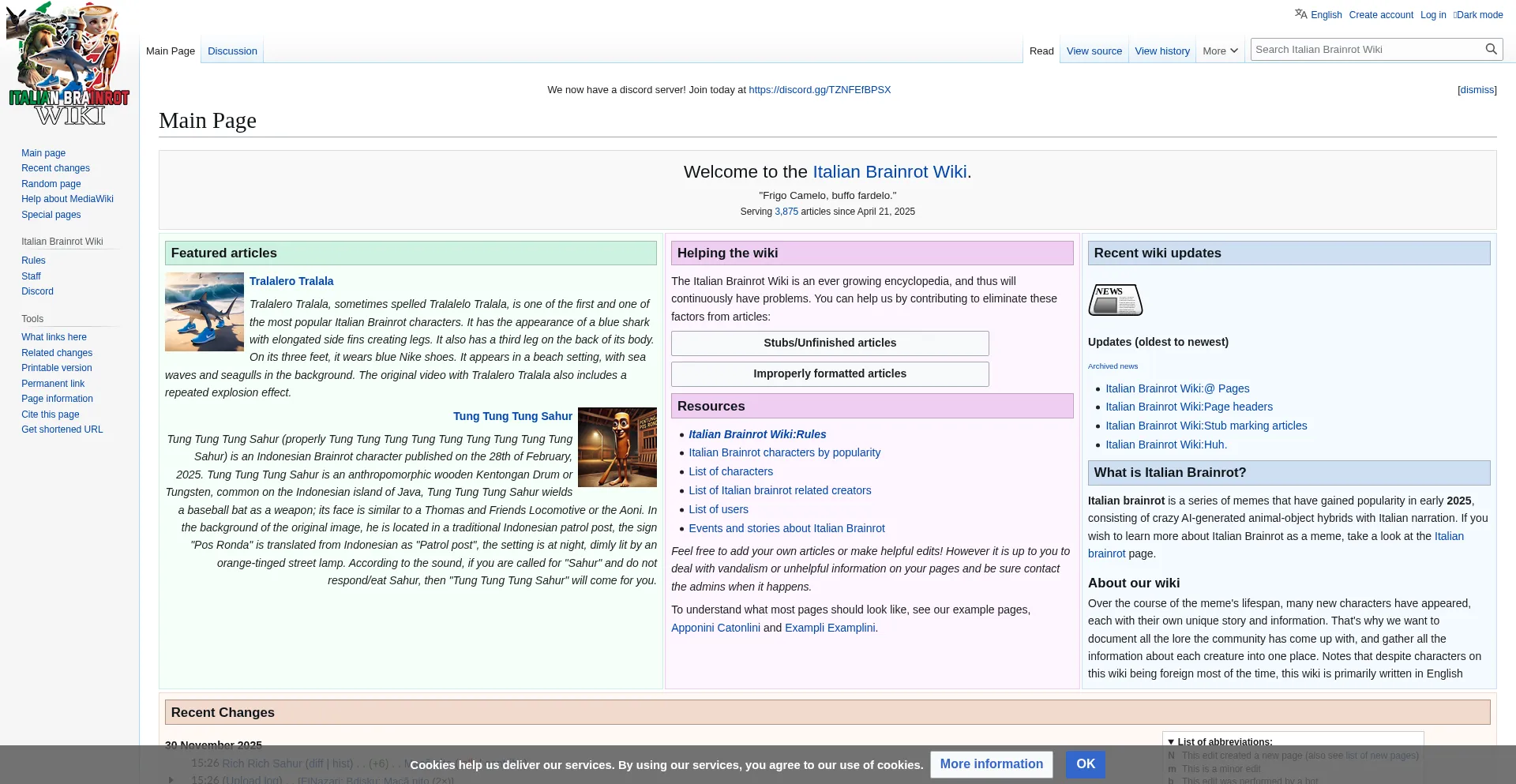The height and width of the screenshot is (784, 1516).
Task: Open the Tralalero Tralala shark thumbnail
Action: click(205, 312)
